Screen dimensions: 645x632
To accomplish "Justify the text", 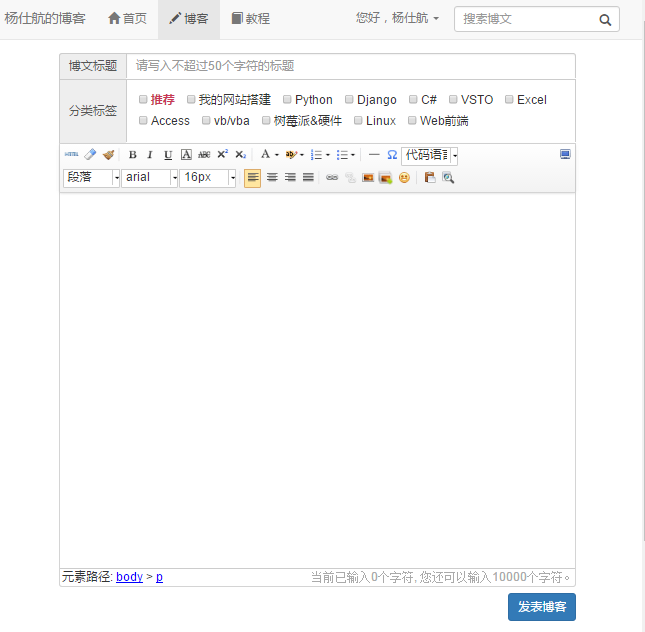I will (309, 177).
